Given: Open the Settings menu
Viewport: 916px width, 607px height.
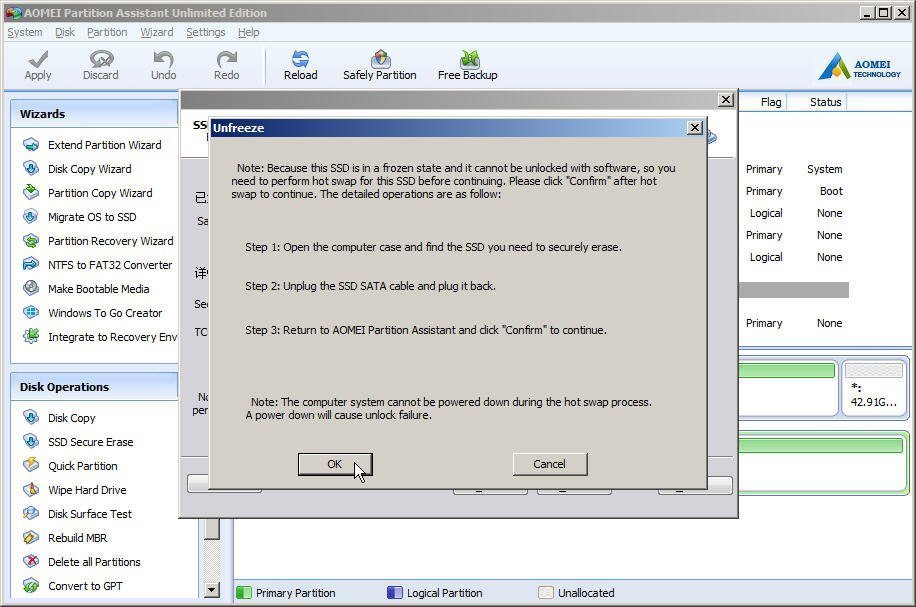Looking at the screenshot, I should click(x=206, y=32).
